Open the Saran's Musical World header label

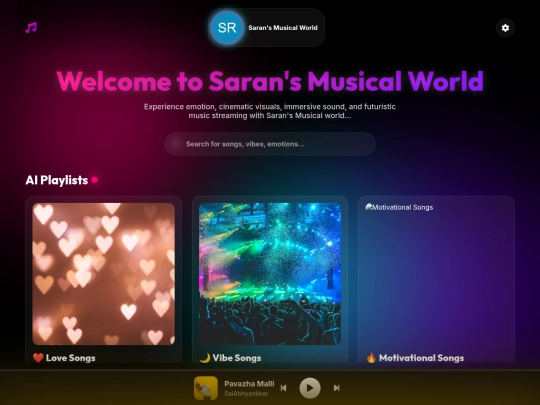[283, 28]
